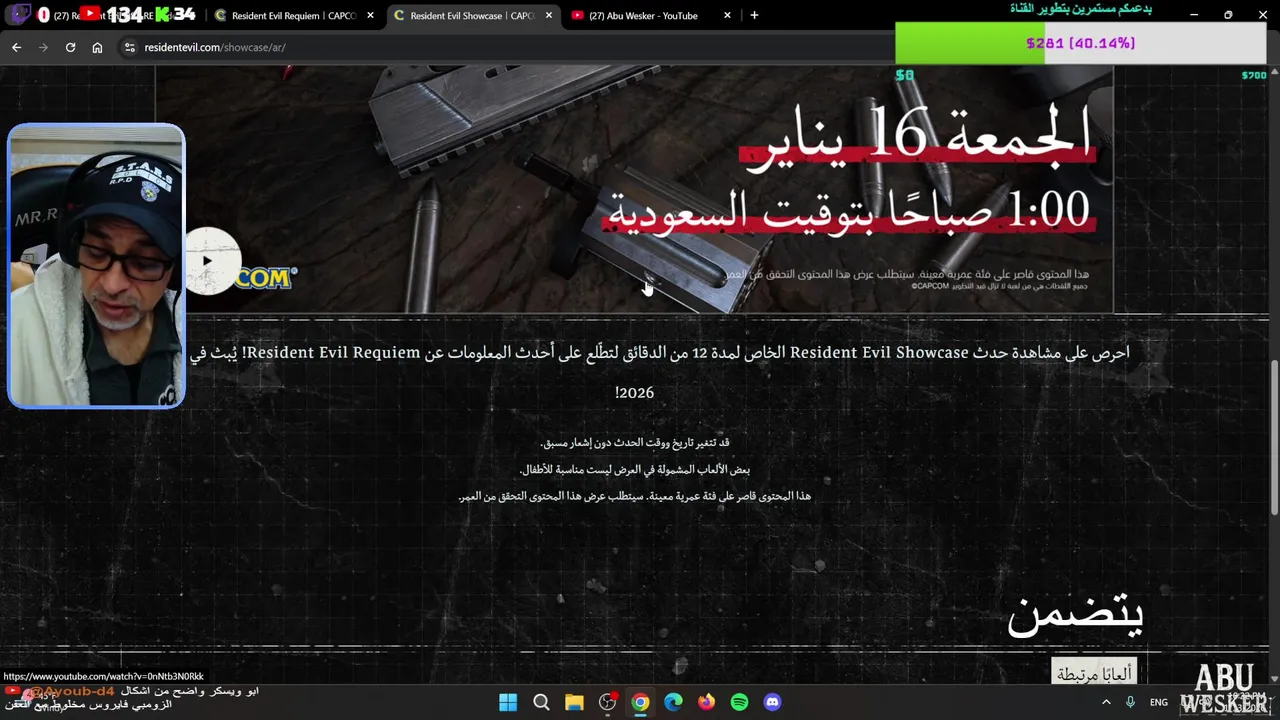Open the Windows Start menu
The width and height of the screenshot is (1280, 720).
pyautogui.click(x=508, y=702)
